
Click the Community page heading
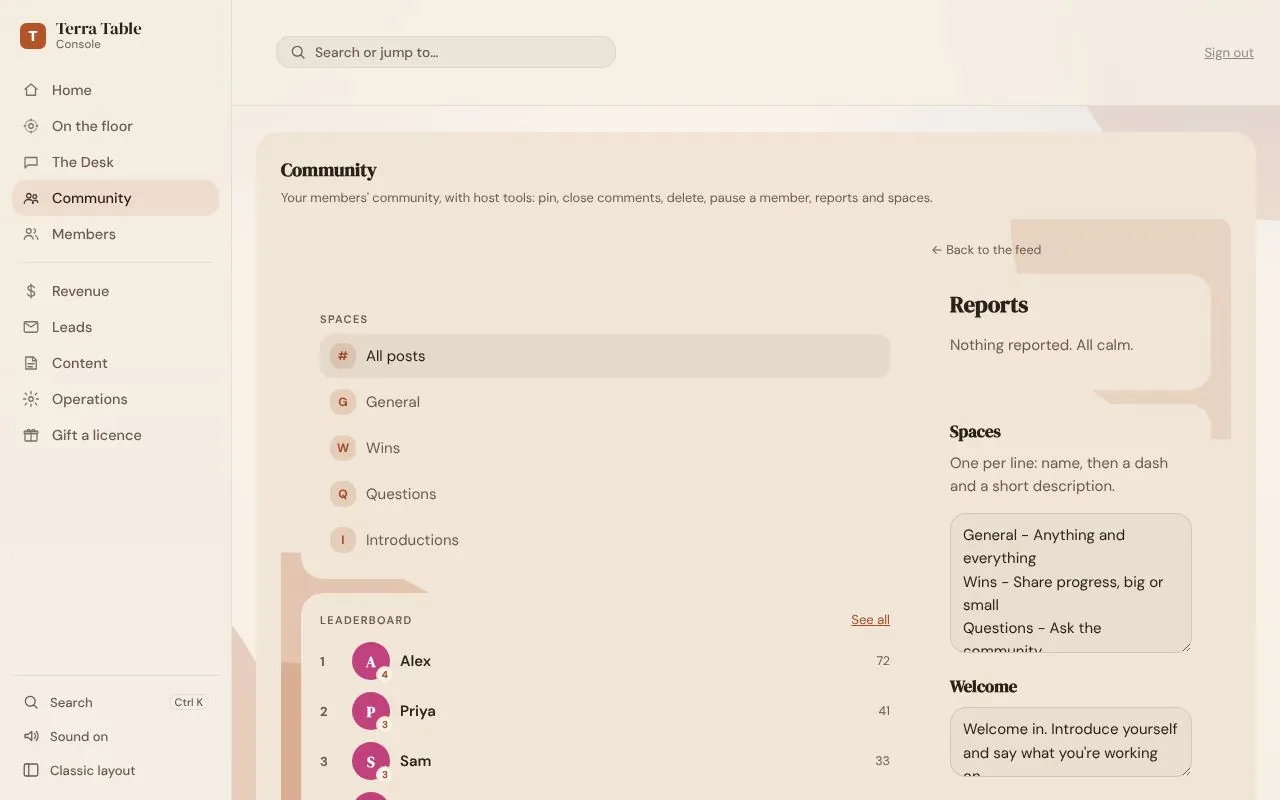[x=328, y=170]
